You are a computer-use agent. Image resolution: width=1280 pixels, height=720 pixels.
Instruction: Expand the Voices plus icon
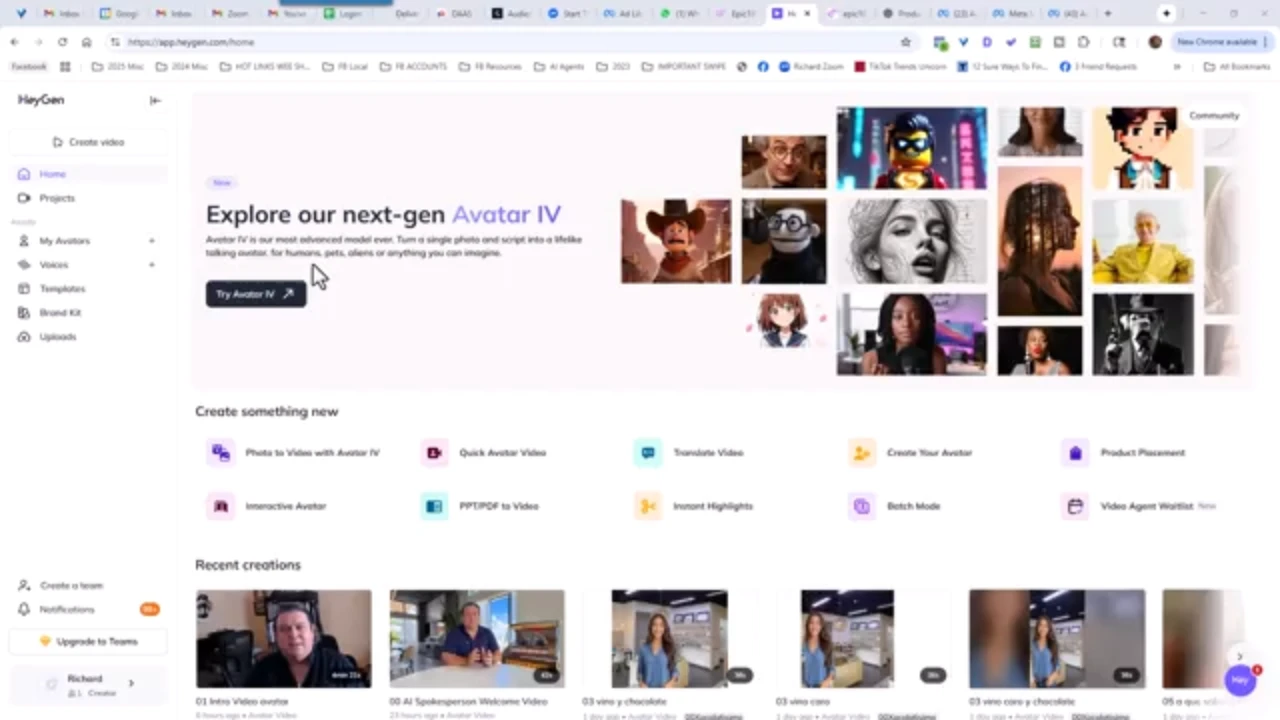152,265
